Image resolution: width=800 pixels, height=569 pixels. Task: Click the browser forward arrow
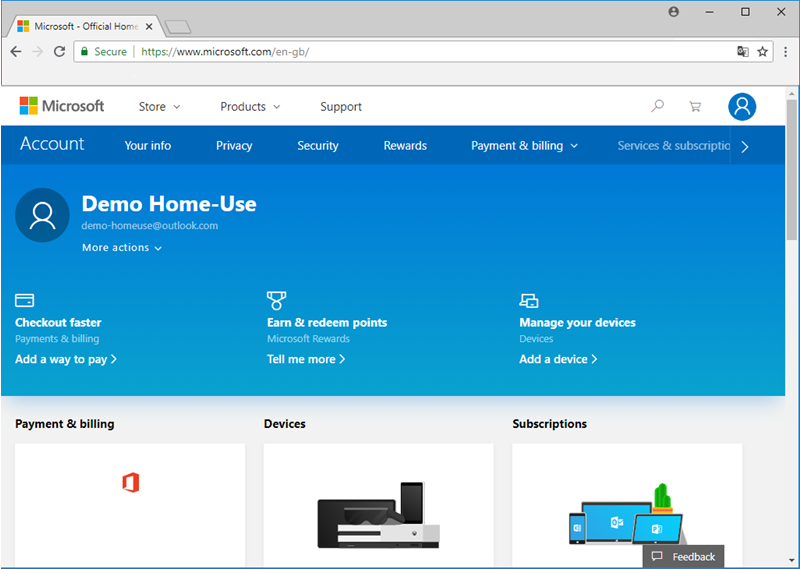37,52
